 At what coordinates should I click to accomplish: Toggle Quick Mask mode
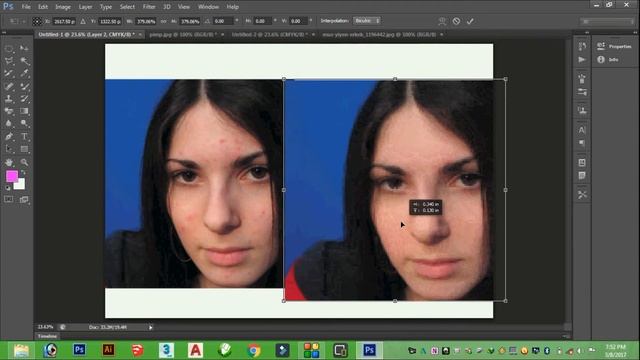(9, 200)
